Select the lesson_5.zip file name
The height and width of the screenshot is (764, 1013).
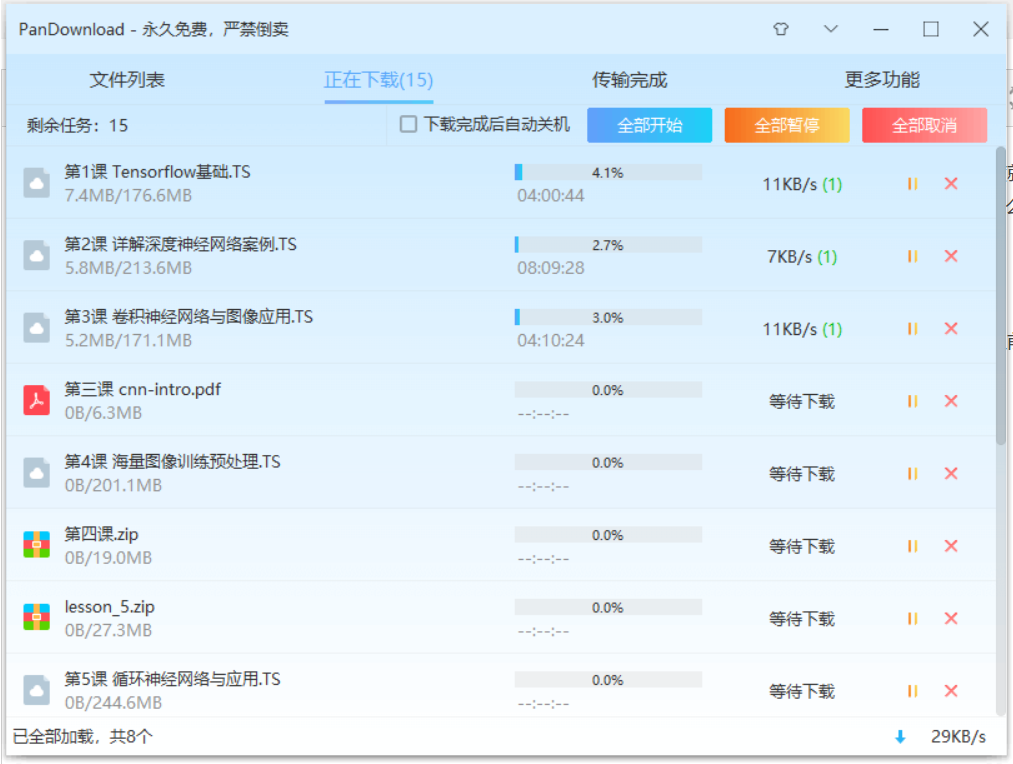[109, 607]
